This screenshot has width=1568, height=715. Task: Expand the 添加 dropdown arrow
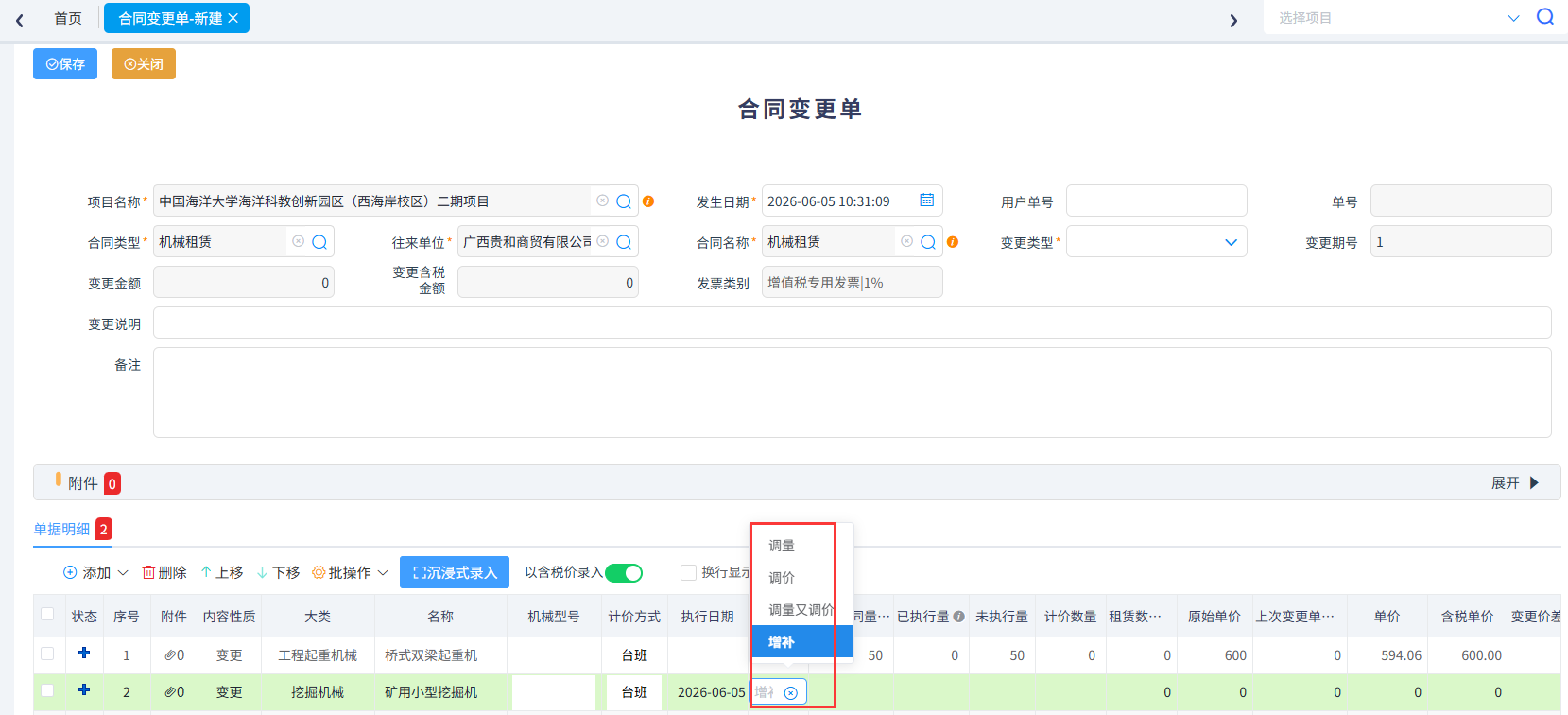(123, 573)
